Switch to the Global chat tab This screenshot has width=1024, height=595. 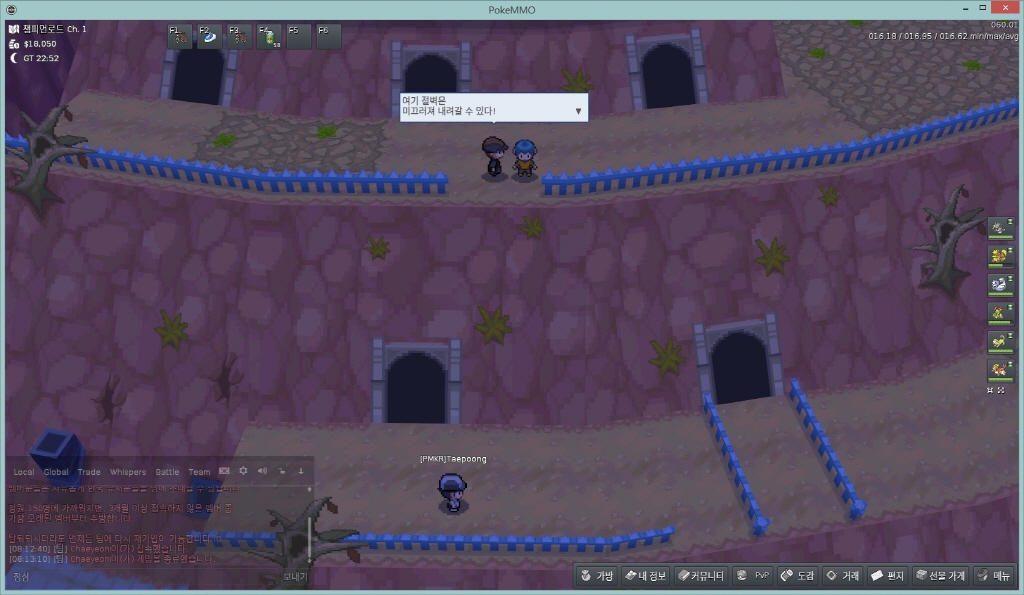tap(56, 472)
